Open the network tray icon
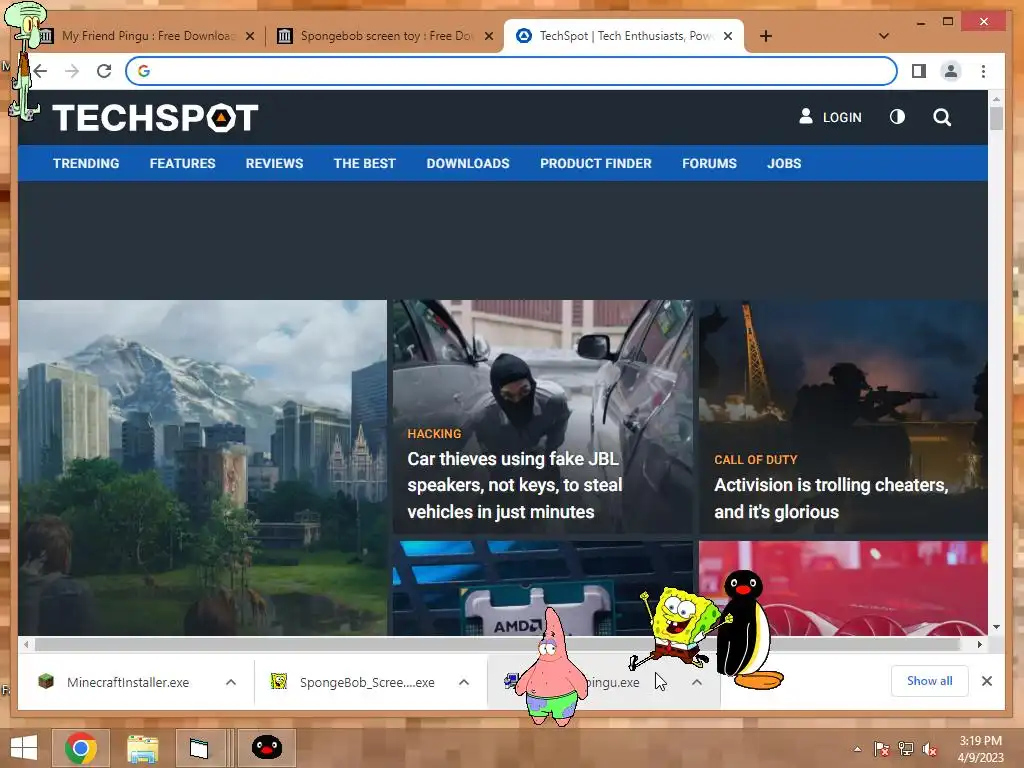This screenshot has width=1024, height=768. 906,749
